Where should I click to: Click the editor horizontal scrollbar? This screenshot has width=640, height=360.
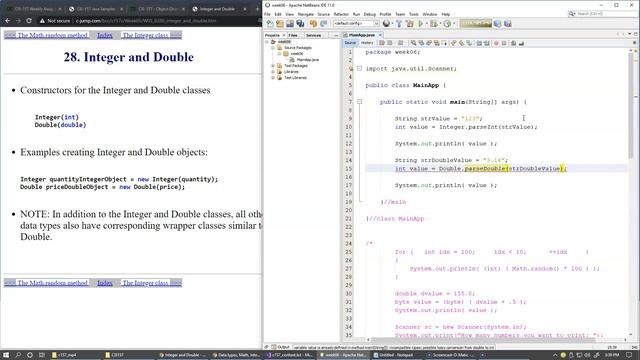484,339
